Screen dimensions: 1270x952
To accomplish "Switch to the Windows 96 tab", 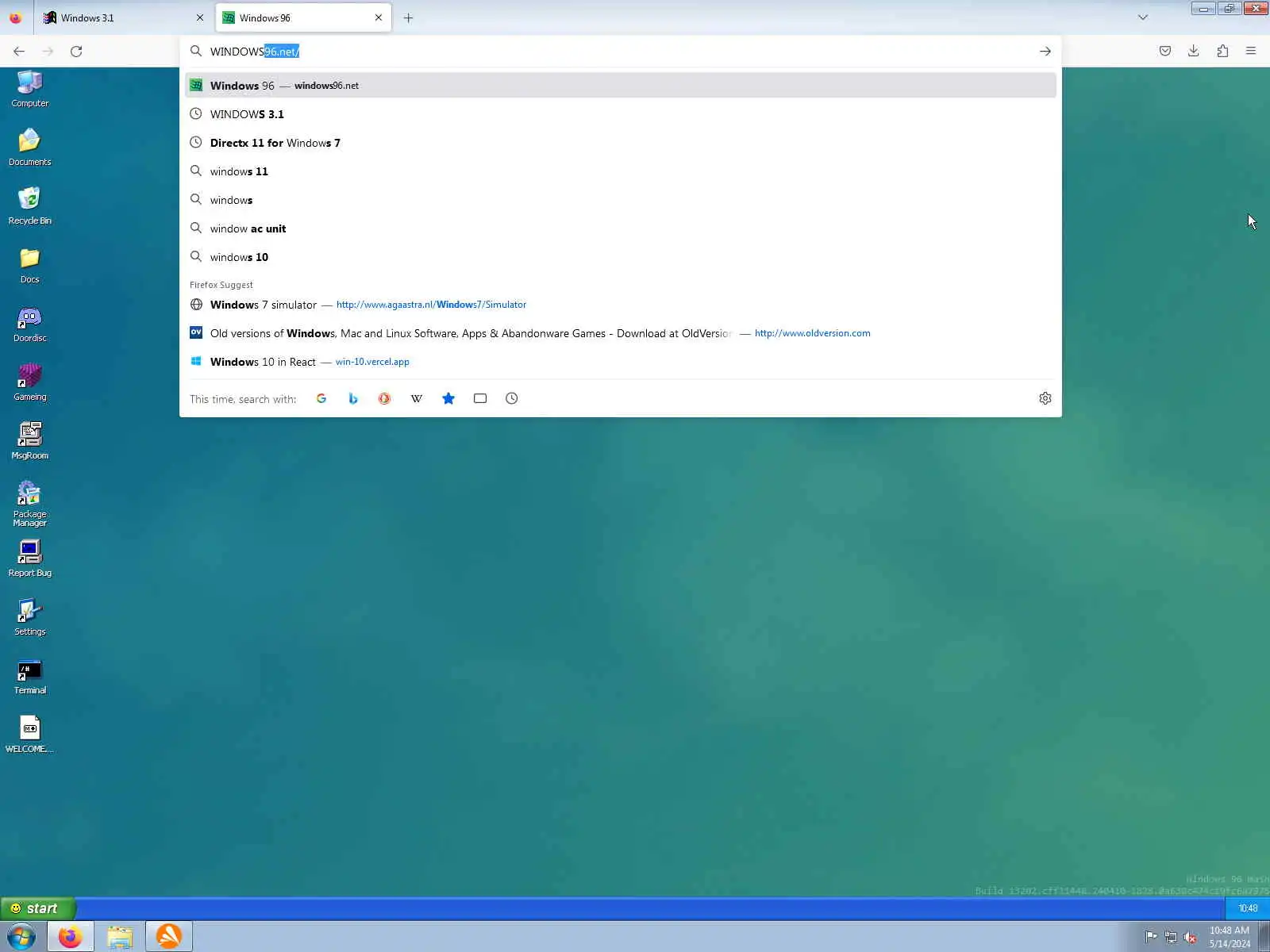I will [x=303, y=17].
